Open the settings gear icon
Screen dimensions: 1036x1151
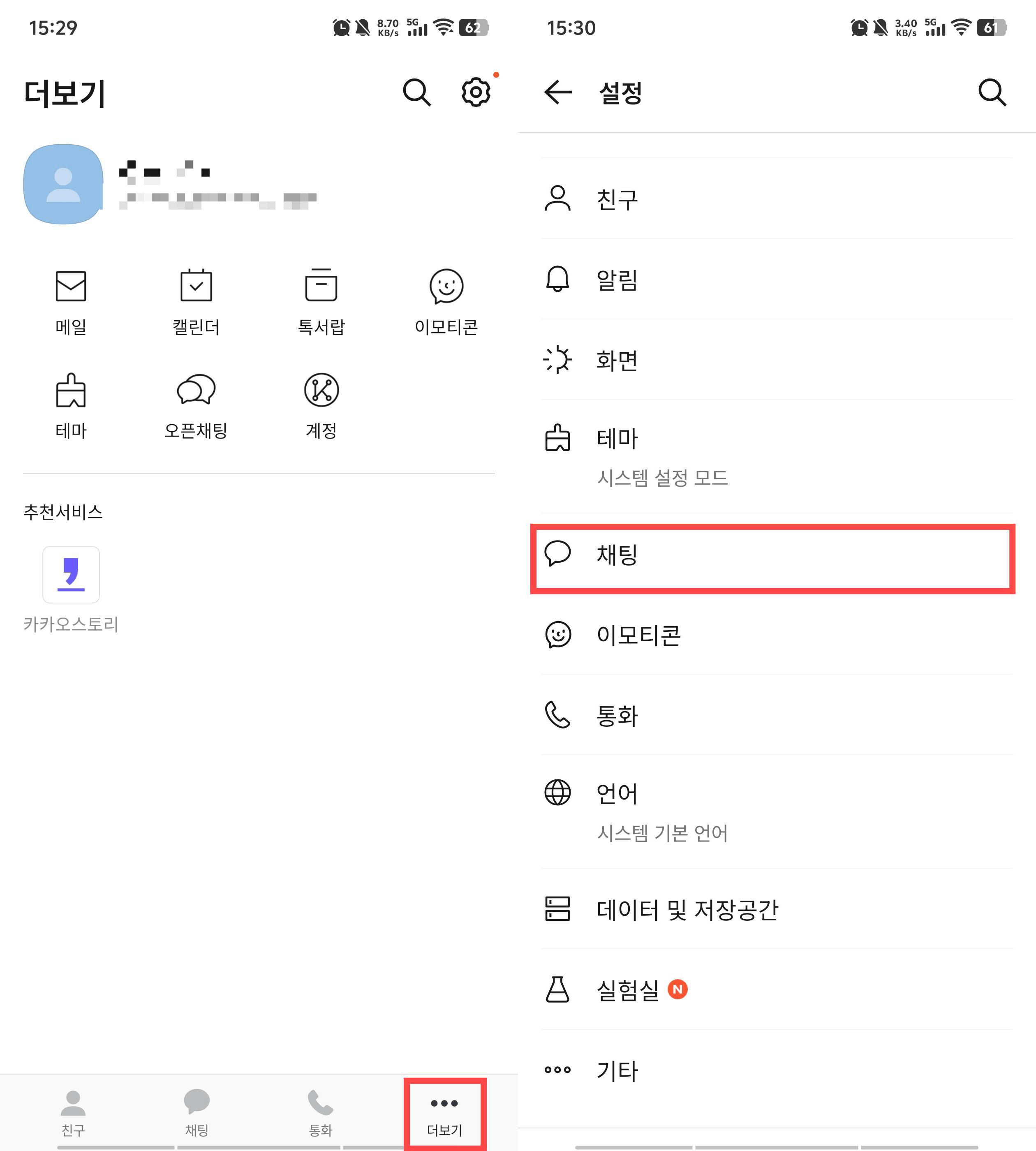(x=474, y=92)
